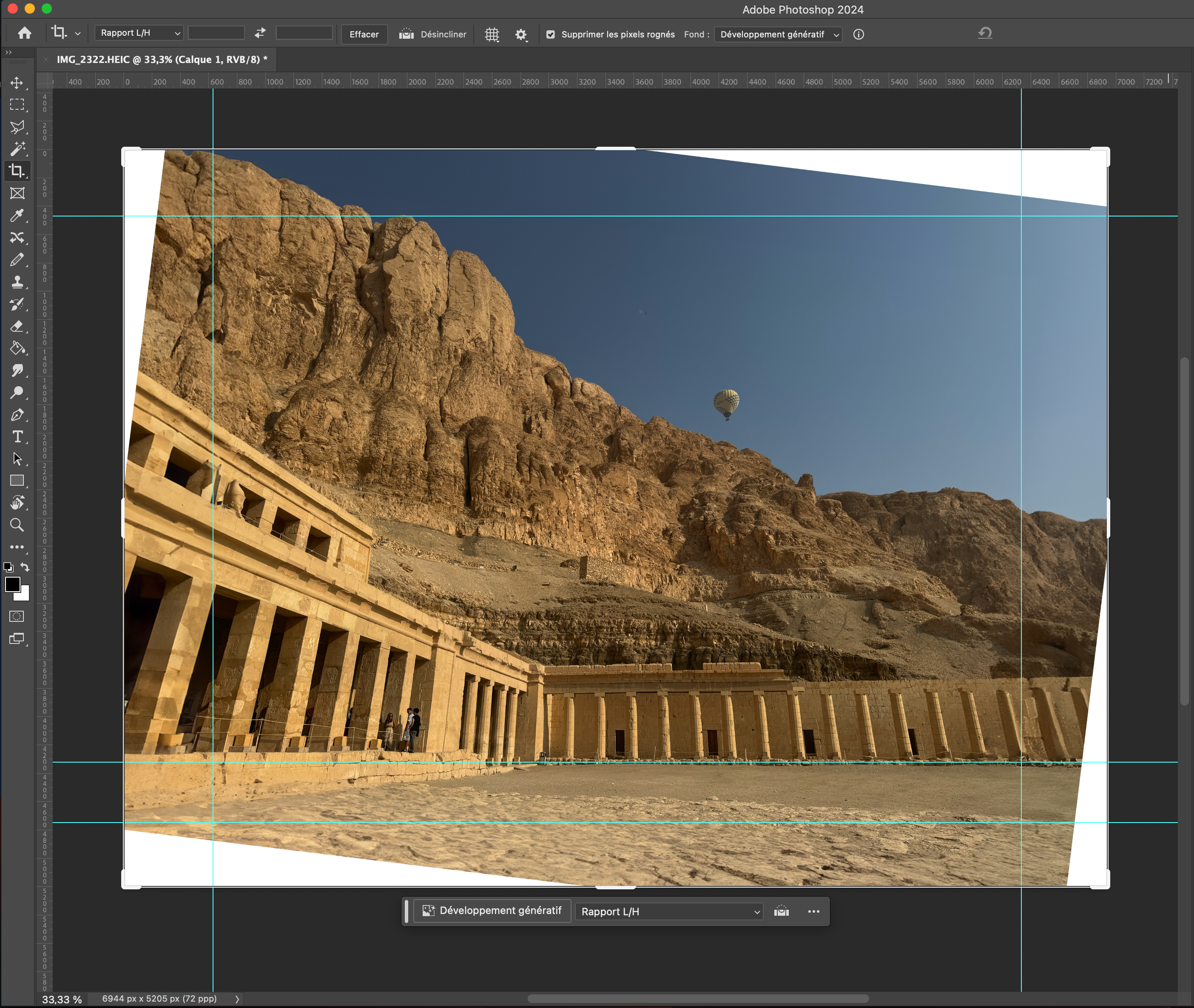Screen dimensions: 1194x1008
Task: Open crop tool preset picker arrow
Action: (78, 34)
